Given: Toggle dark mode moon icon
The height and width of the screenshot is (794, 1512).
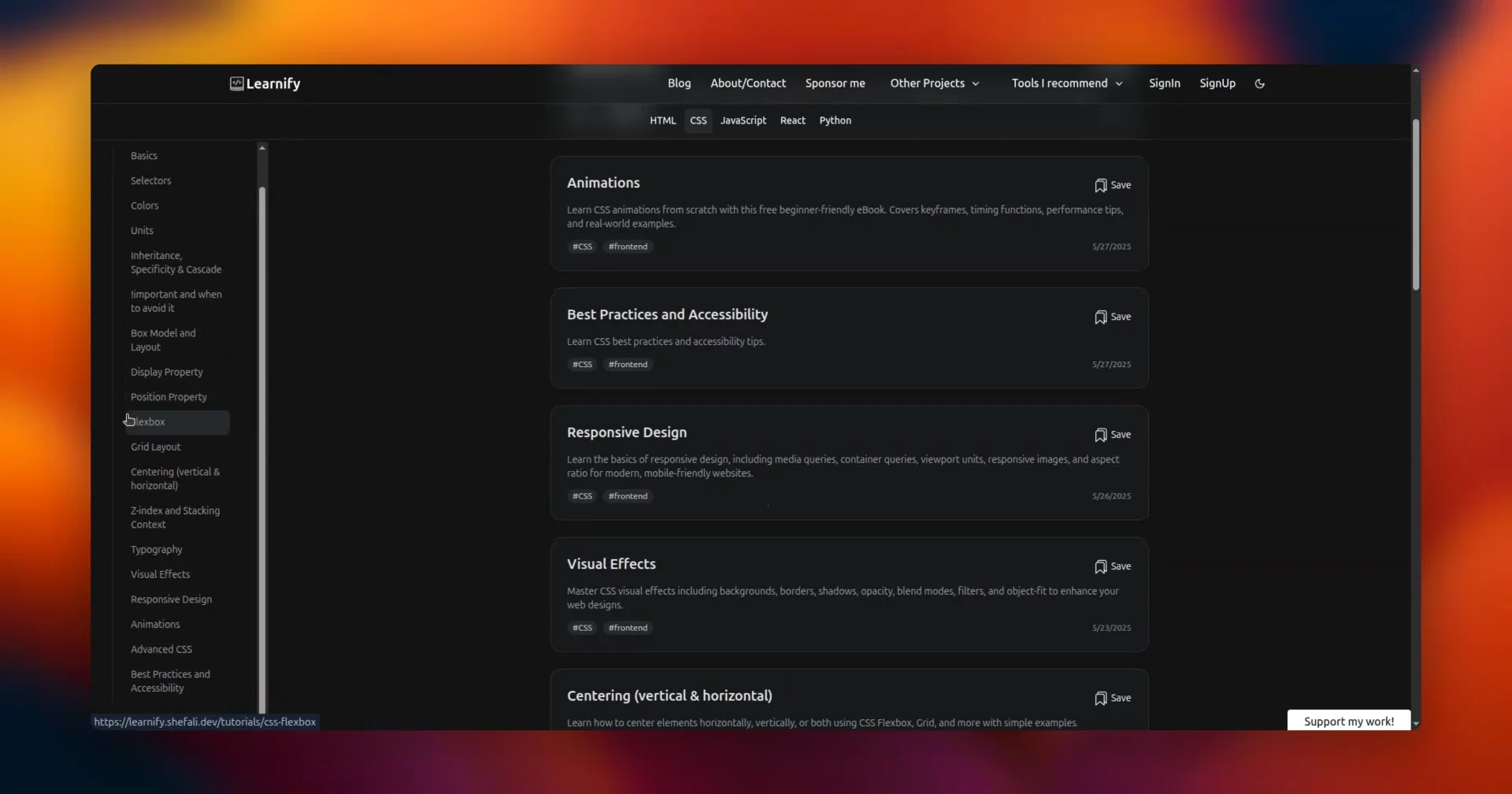Looking at the screenshot, I should [x=1259, y=83].
